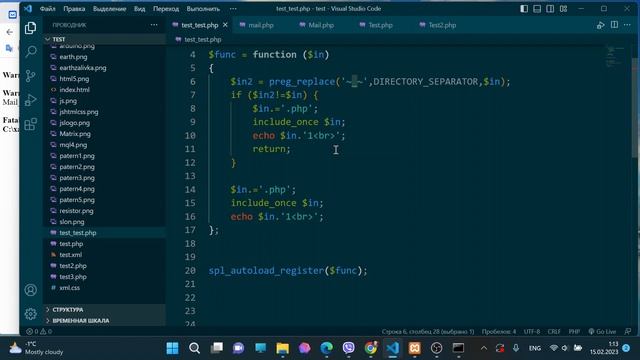640x360 pixels.
Task: Expand the СТРУКТУРА section
Action: pos(104,309)
